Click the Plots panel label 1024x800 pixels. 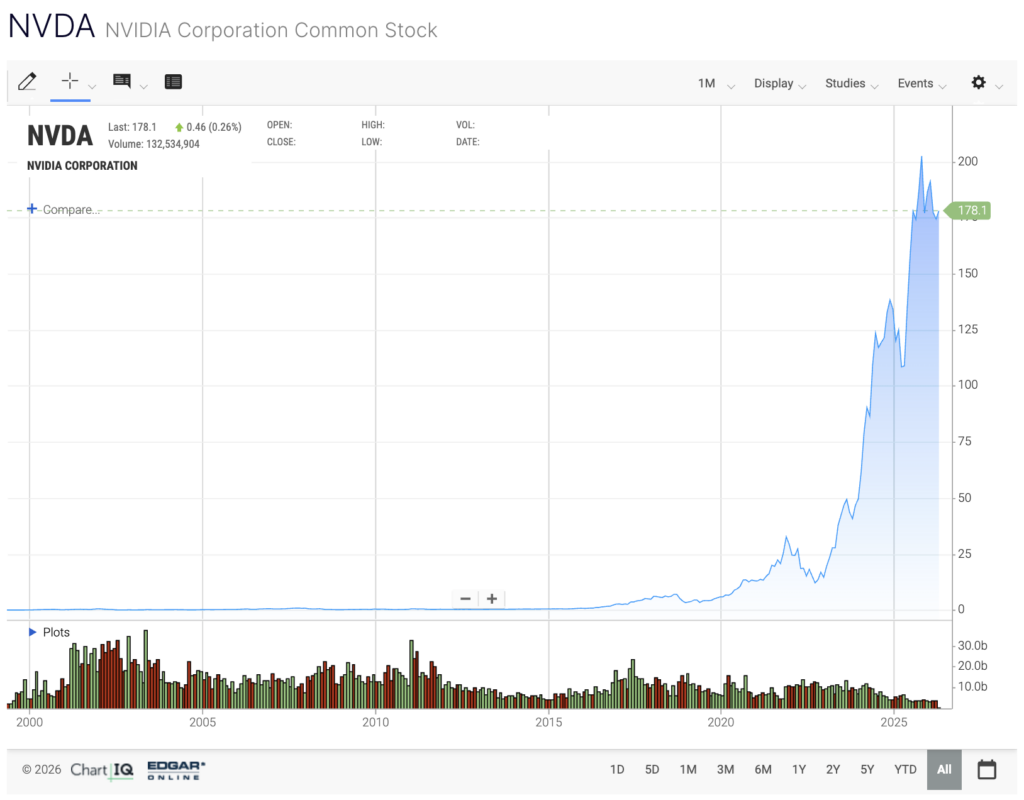pyautogui.click(x=56, y=632)
